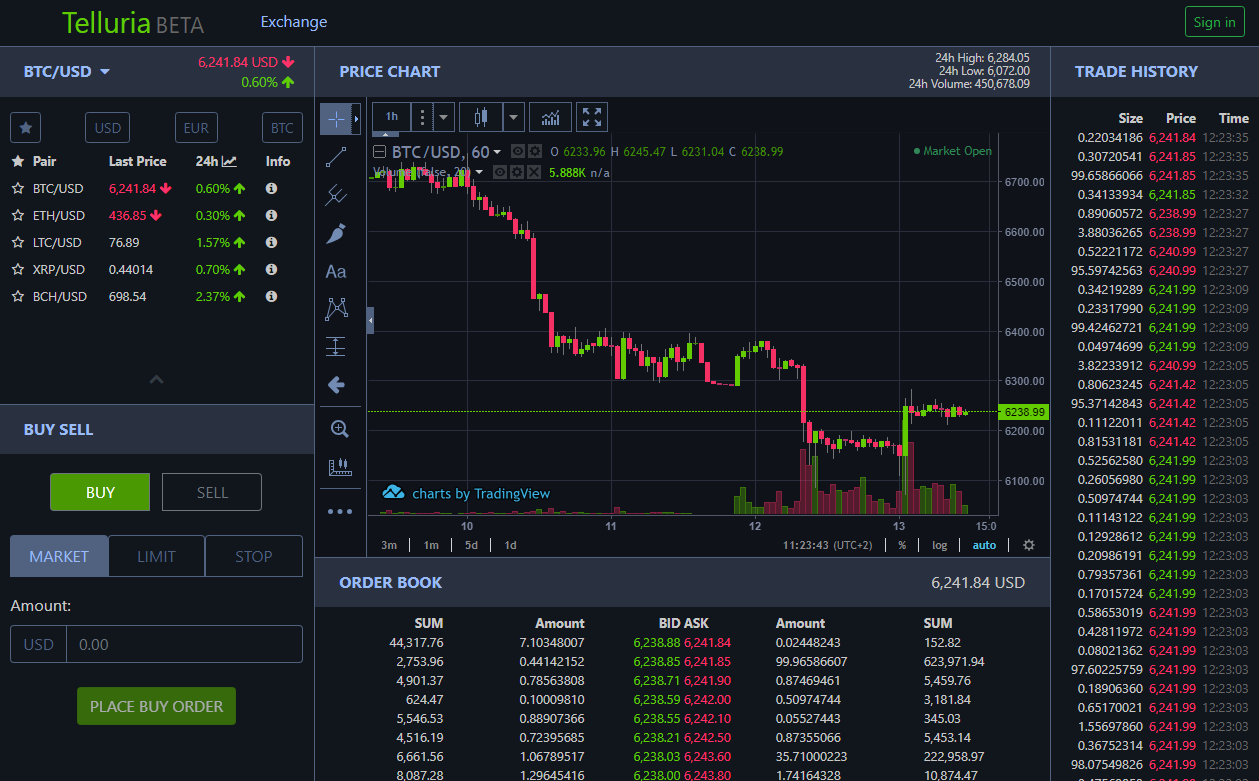Favorite the BTC/USD pair star
Viewport: 1259px width, 781px height.
pyautogui.click(x=17, y=188)
